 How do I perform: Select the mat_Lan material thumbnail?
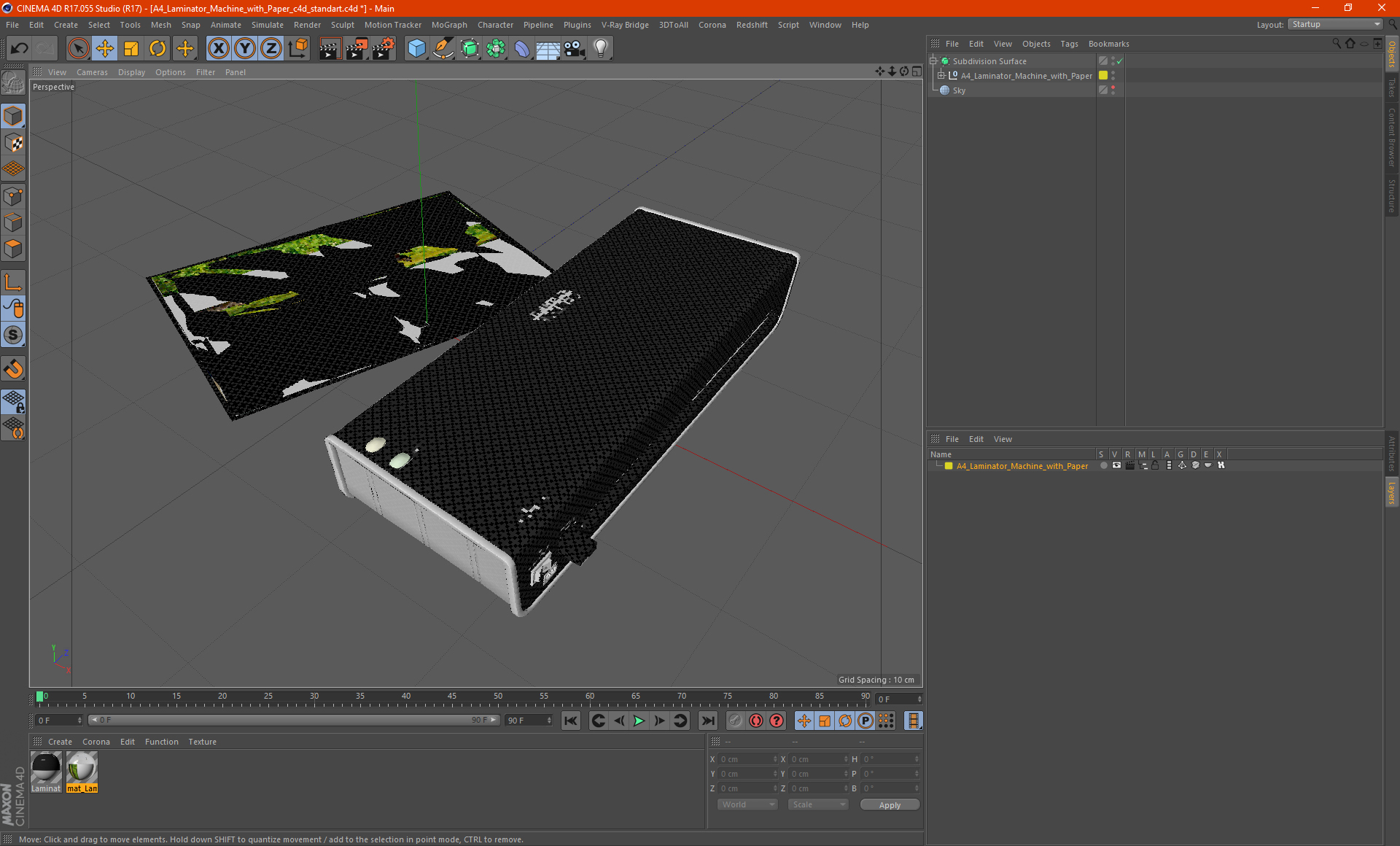click(x=82, y=771)
